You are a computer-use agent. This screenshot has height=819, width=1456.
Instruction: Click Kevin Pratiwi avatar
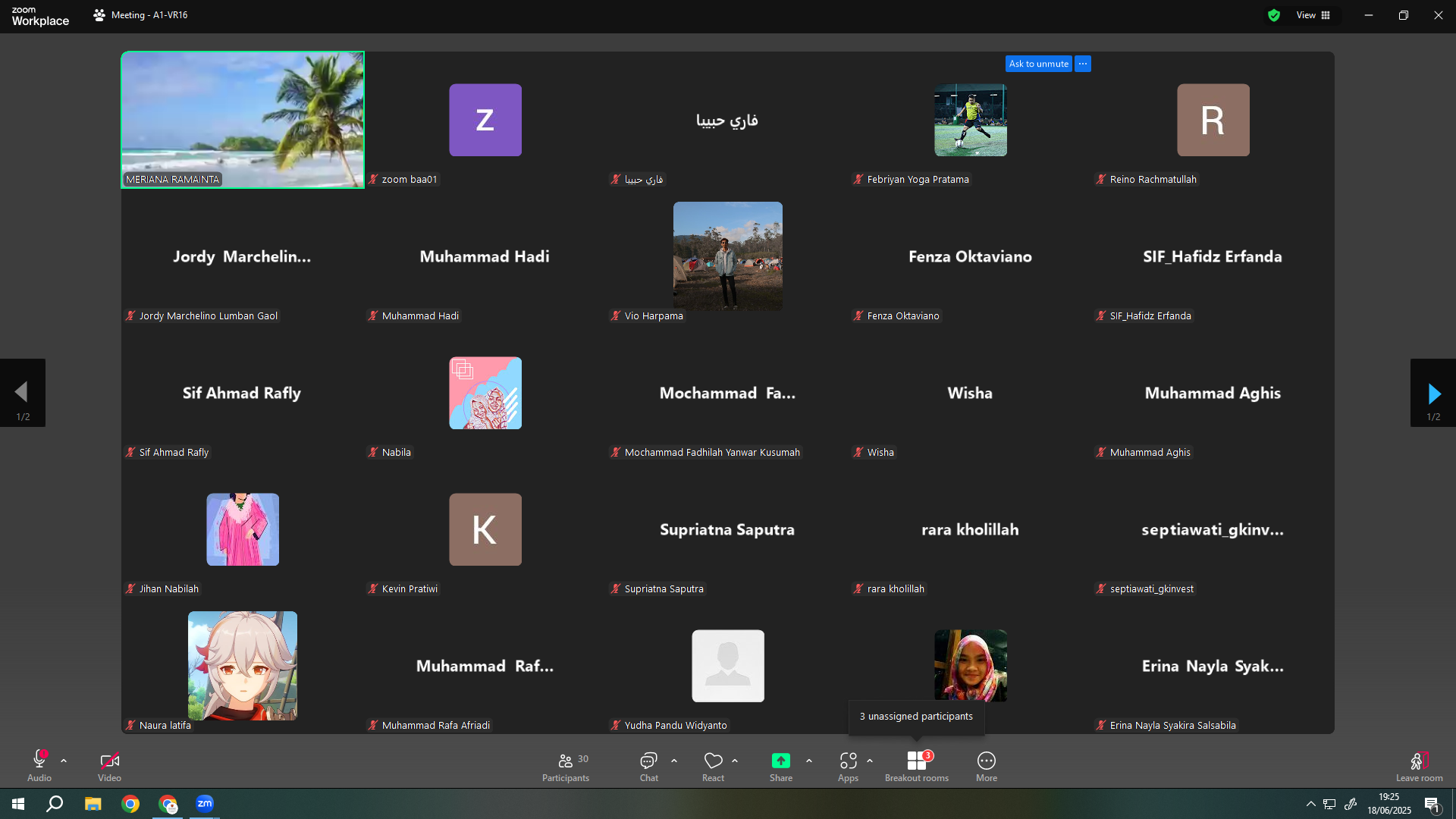(485, 529)
